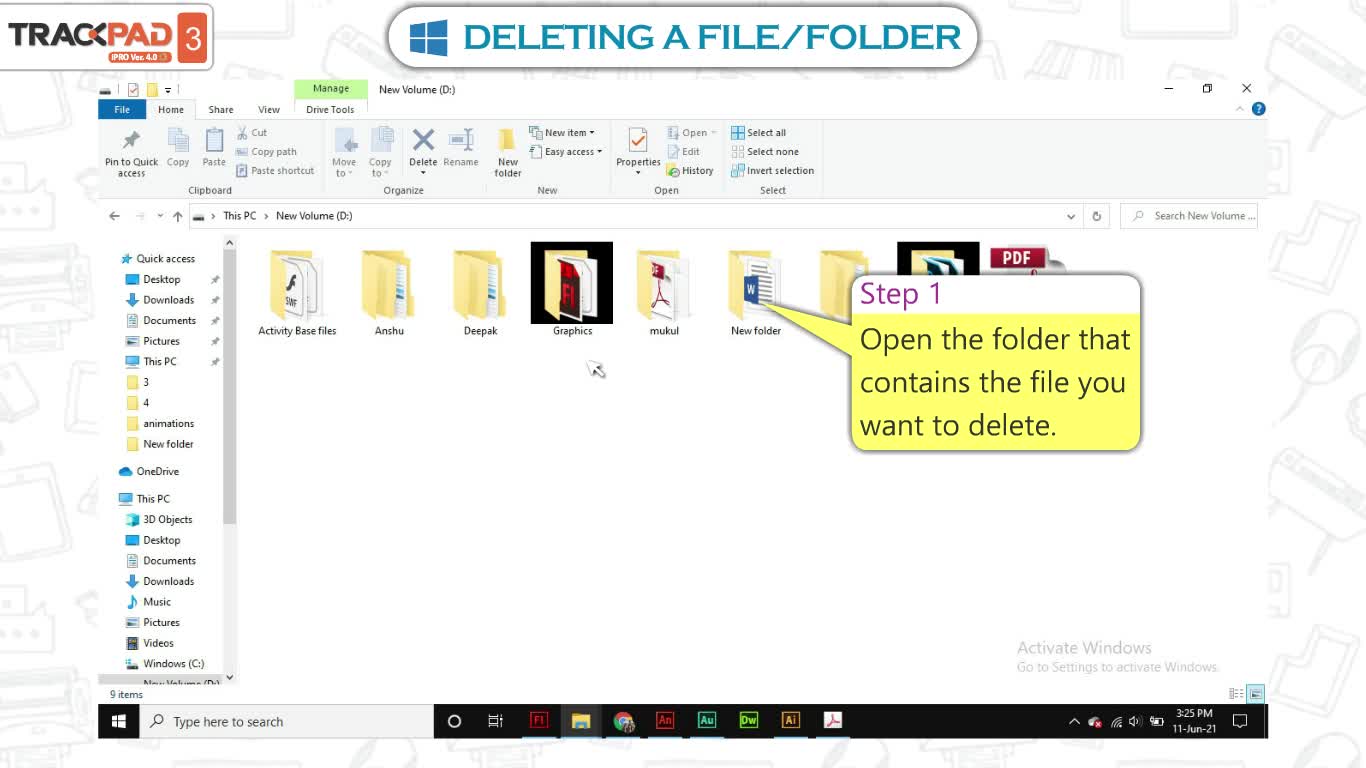Open Adobe Animate from the taskbar
The height and width of the screenshot is (768, 1366).
point(665,721)
